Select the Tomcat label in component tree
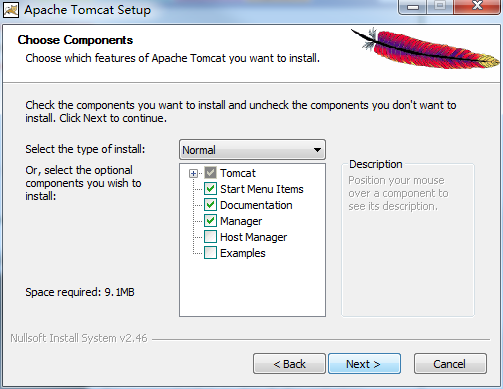The image size is (503, 389). tap(238, 173)
